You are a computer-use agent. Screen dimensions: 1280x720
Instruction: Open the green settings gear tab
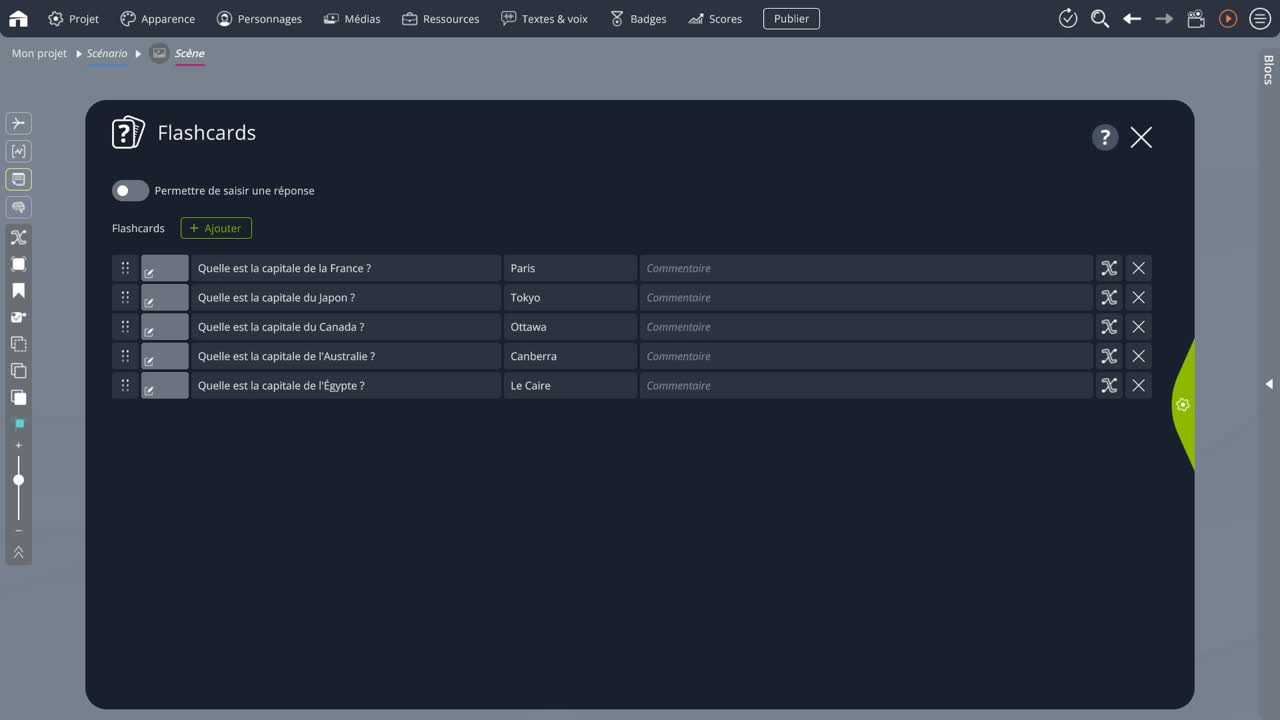[x=1183, y=405]
